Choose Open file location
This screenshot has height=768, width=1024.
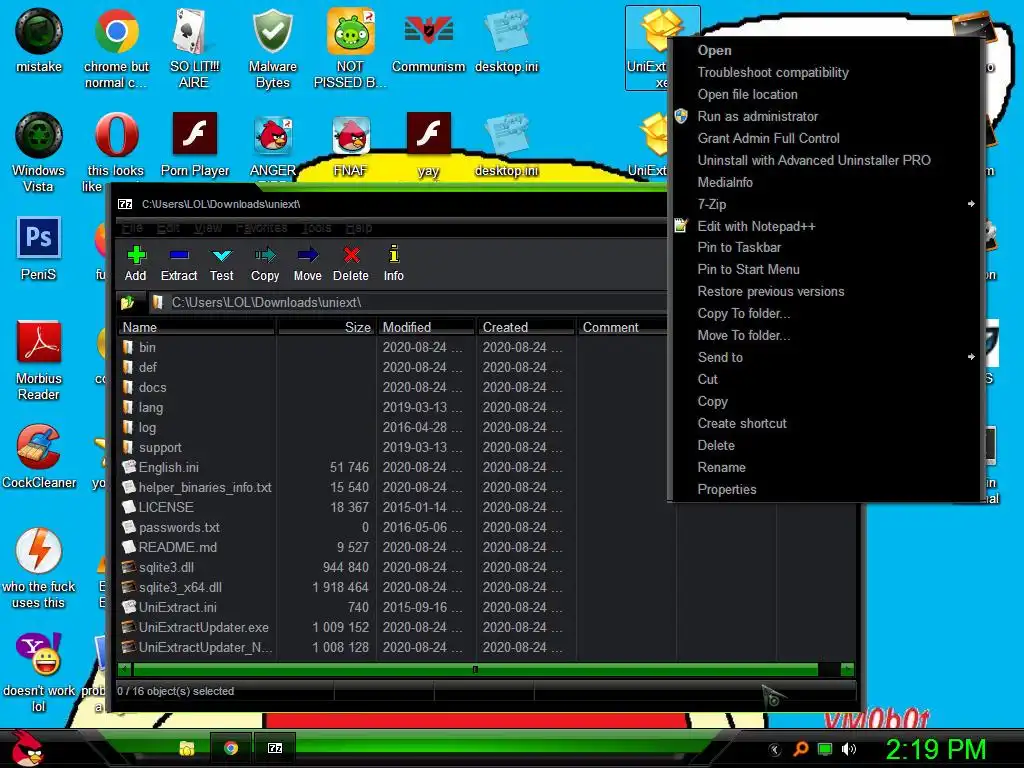click(825, 94)
